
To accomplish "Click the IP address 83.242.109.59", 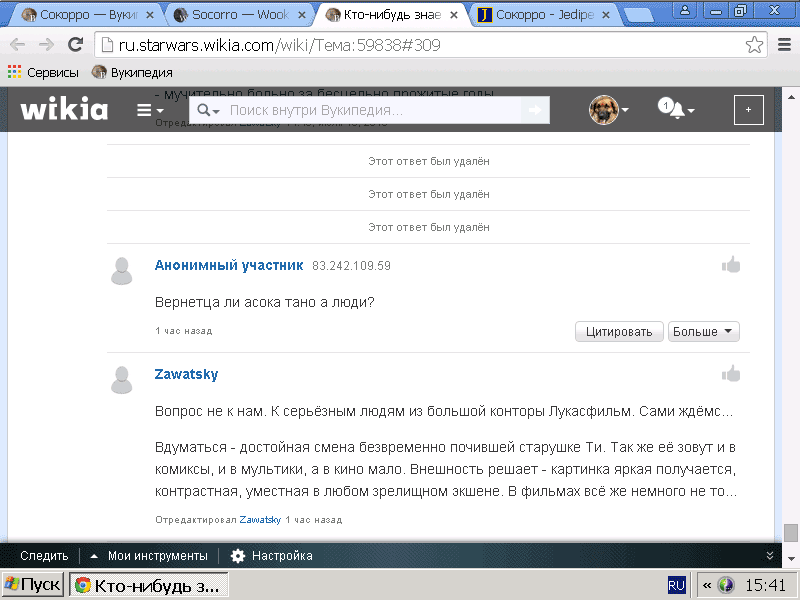I will pyautogui.click(x=351, y=266).
